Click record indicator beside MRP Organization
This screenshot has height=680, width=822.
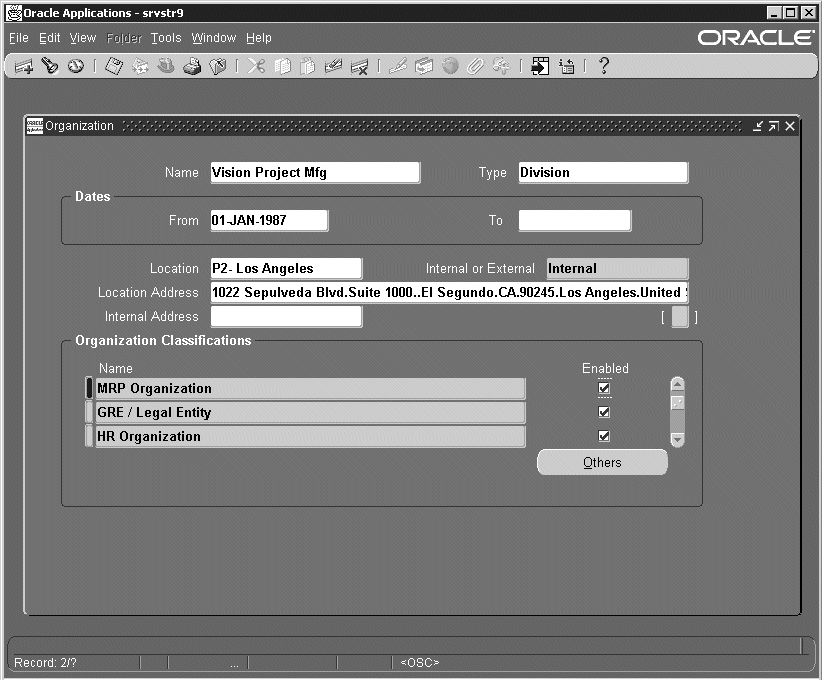click(x=89, y=388)
